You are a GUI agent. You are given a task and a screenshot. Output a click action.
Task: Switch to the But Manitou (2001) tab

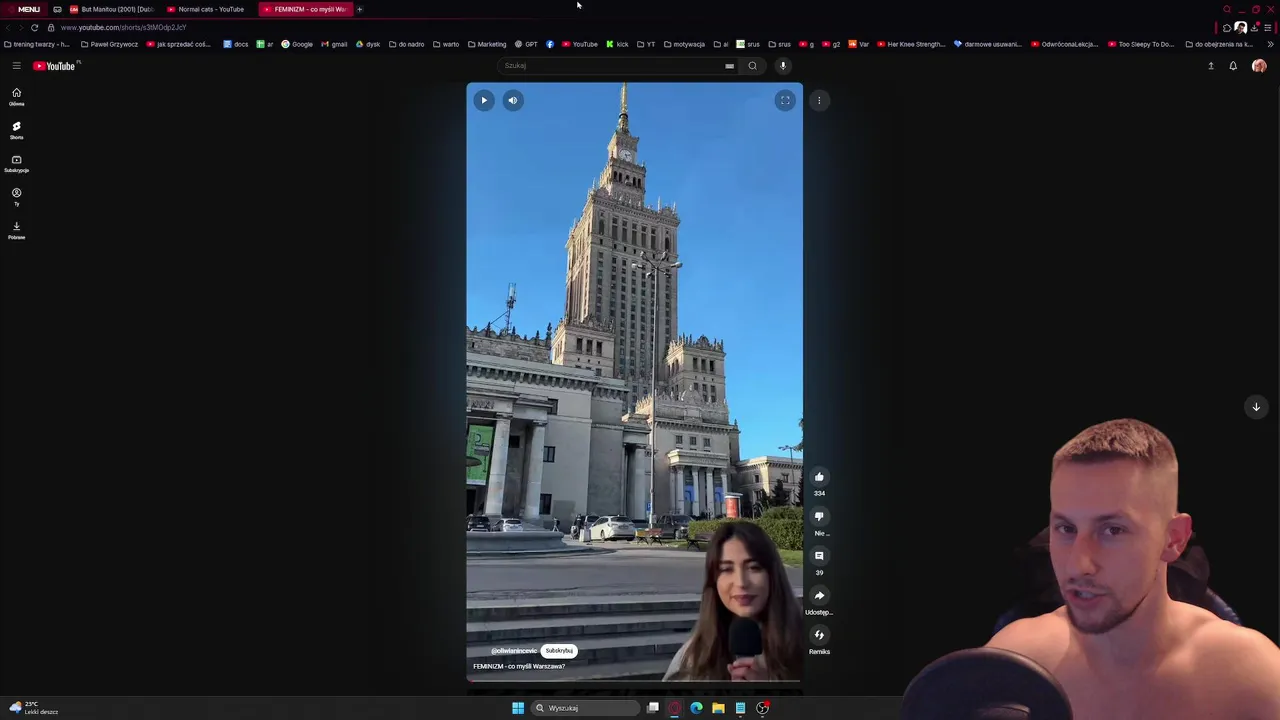click(x=111, y=9)
